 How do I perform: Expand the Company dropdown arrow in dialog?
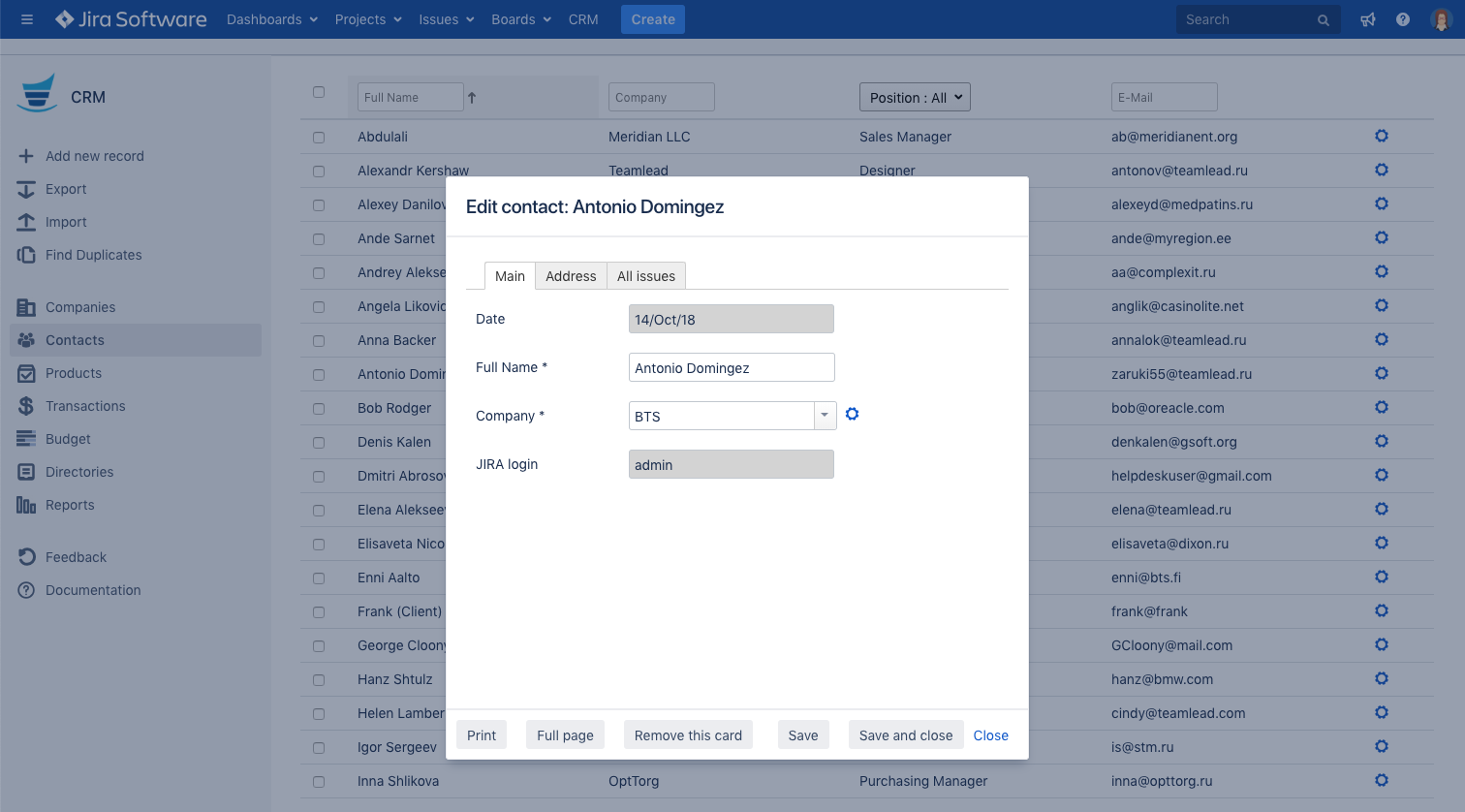tap(825, 416)
